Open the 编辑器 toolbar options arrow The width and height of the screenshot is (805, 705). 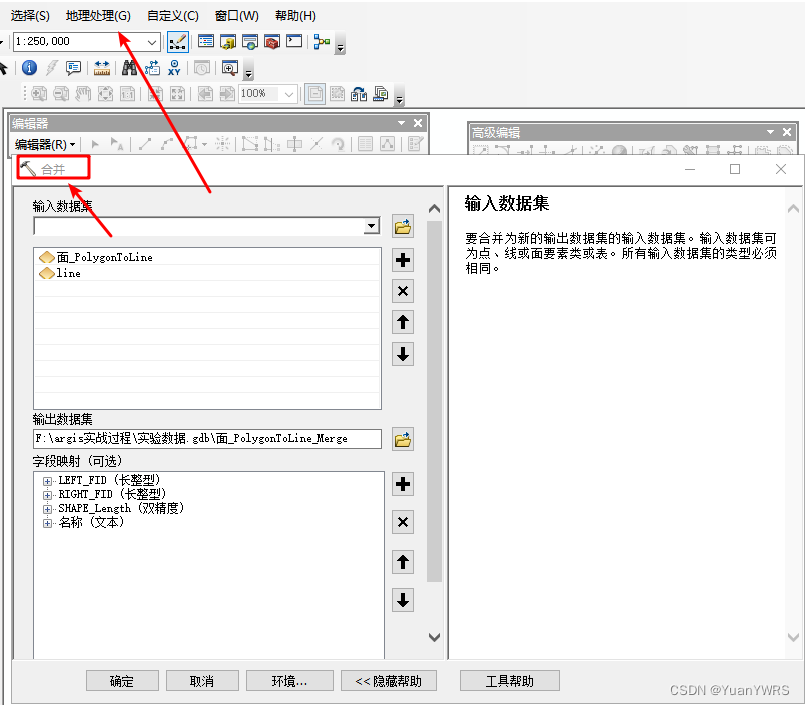click(x=401, y=123)
